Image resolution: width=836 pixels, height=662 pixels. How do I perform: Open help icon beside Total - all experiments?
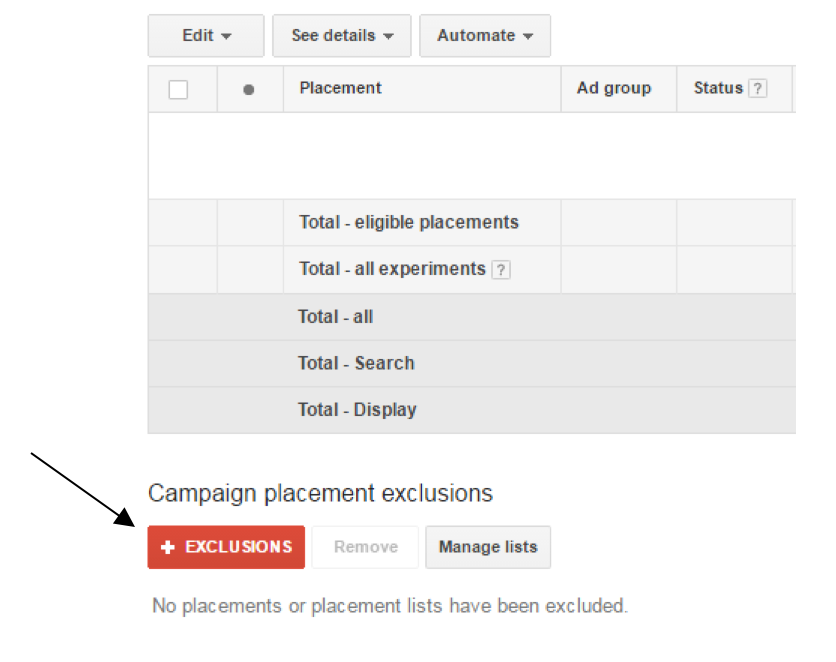tap(501, 270)
